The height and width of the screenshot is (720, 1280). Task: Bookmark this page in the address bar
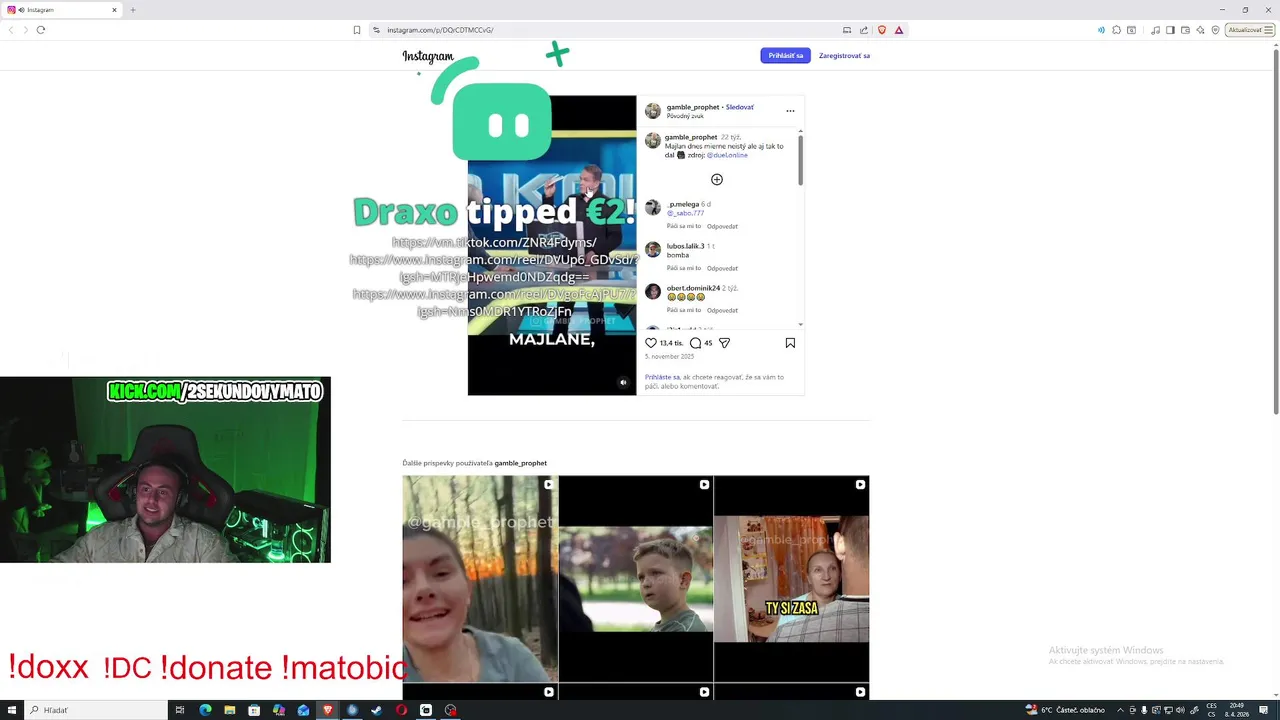(356, 30)
